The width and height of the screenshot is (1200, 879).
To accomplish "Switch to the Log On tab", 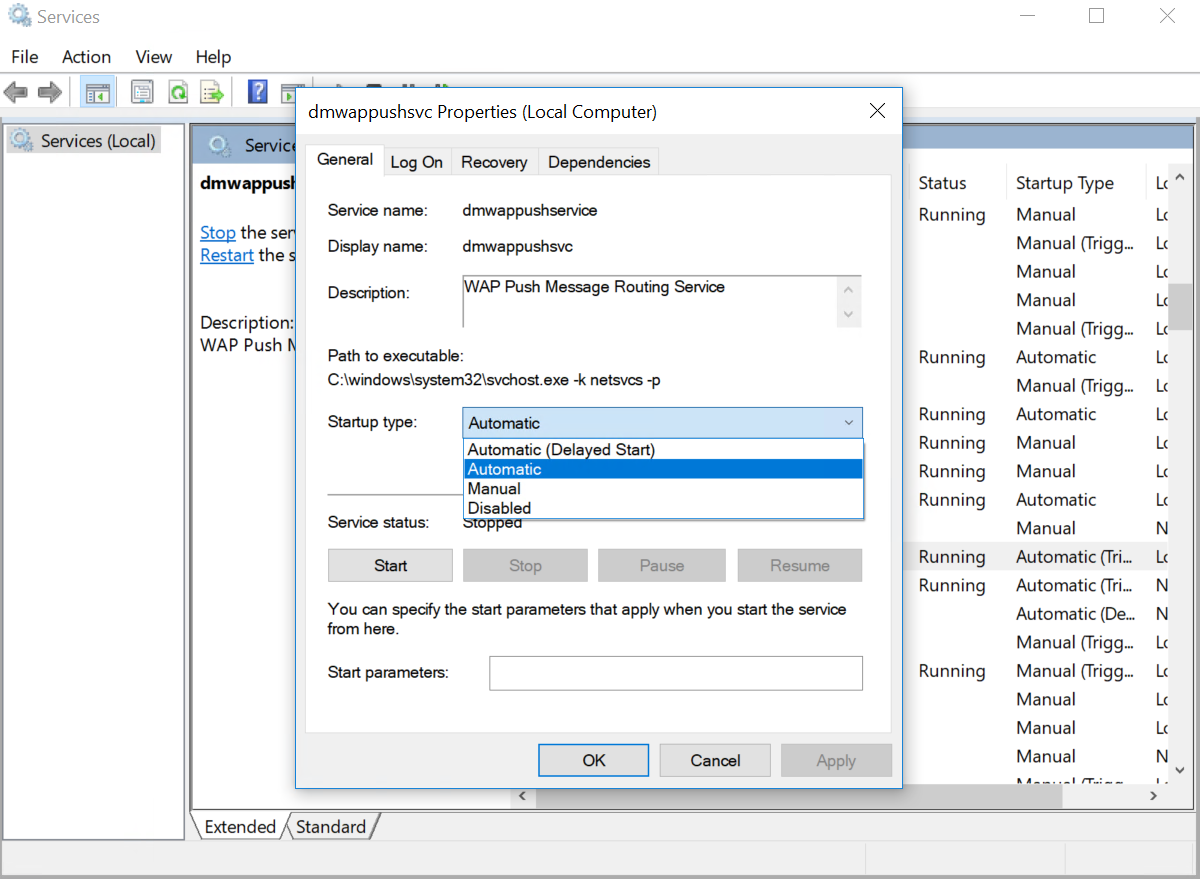I will [x=416, y=162].
